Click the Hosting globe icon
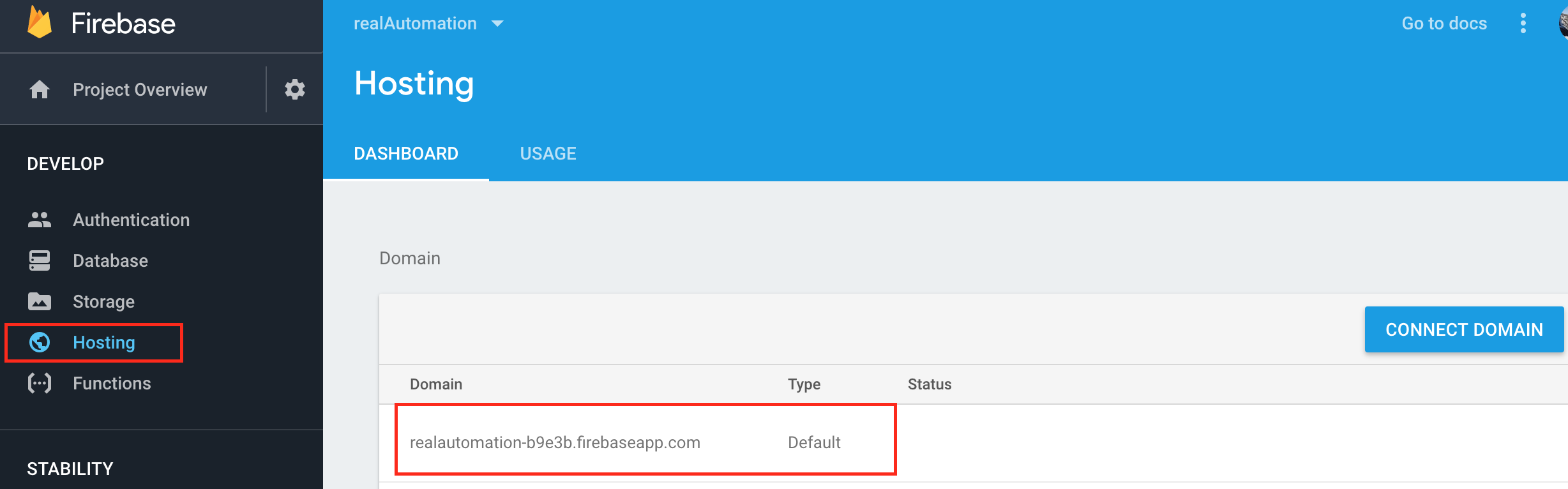The image size is (1568, 489). tap(40, 342)
